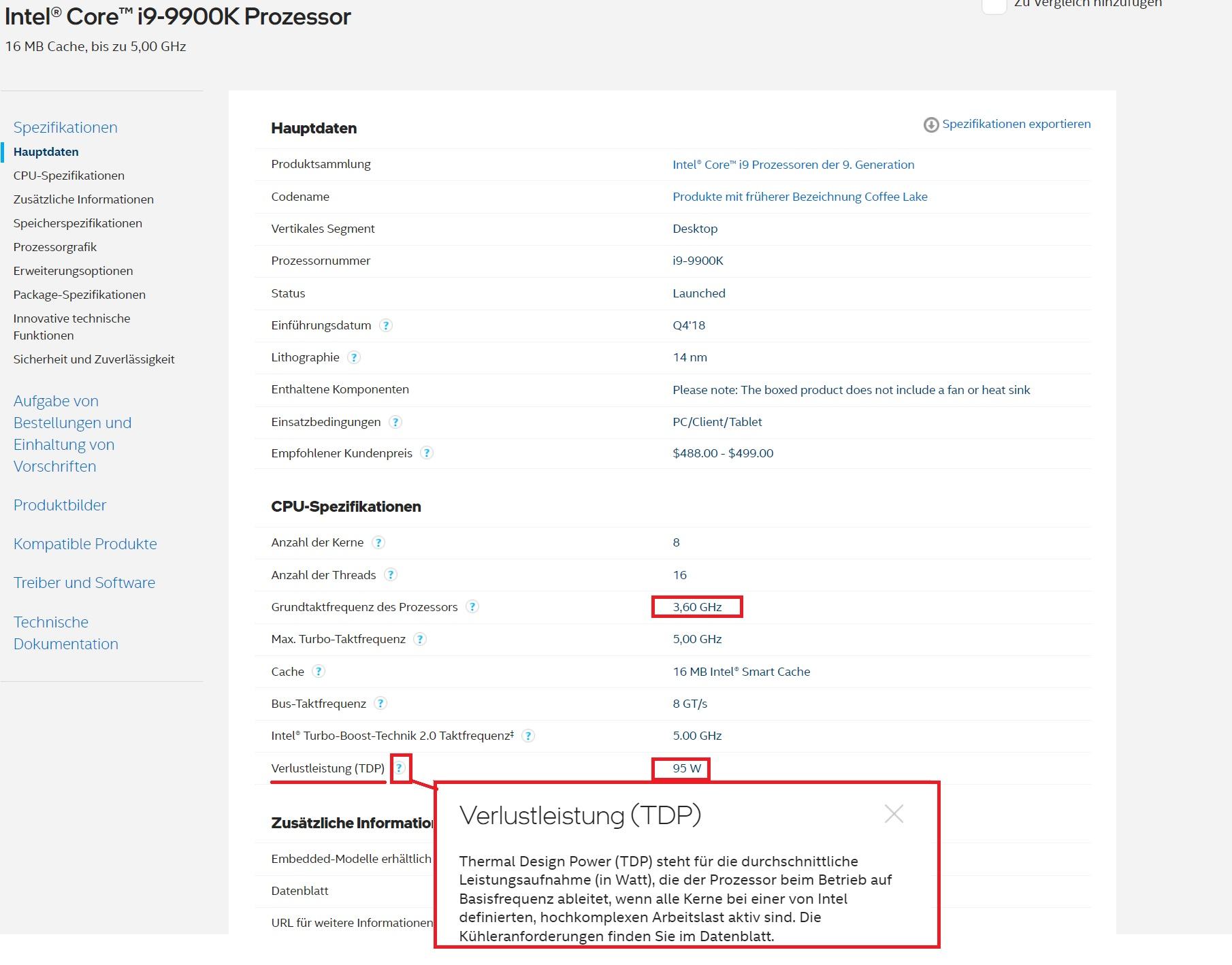Show help for Anzahl der Threads
Viewport: 1232px width, 965px height.
[x=391, y=575]
